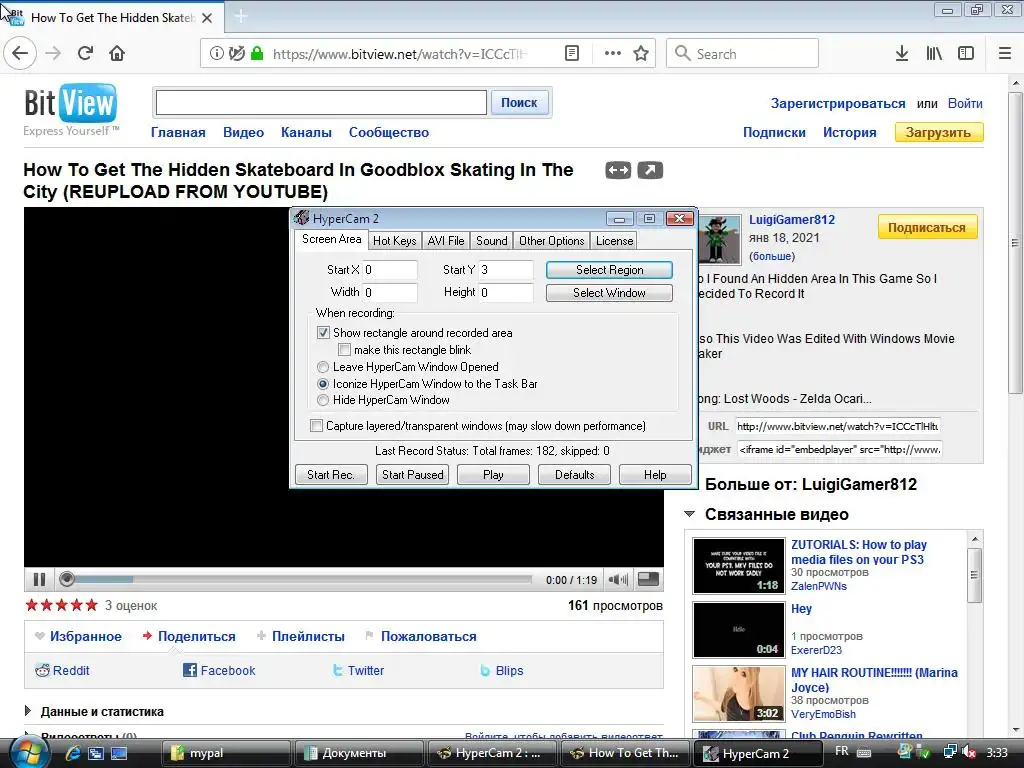Click the Загрузить upload button
1024x768 pixels.
coord(938,133)
